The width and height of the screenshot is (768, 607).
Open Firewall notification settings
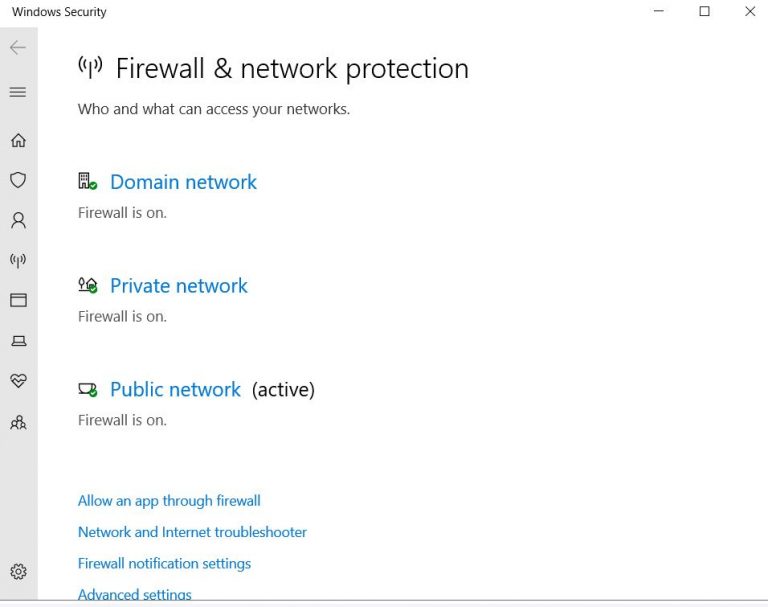(164, 564)
